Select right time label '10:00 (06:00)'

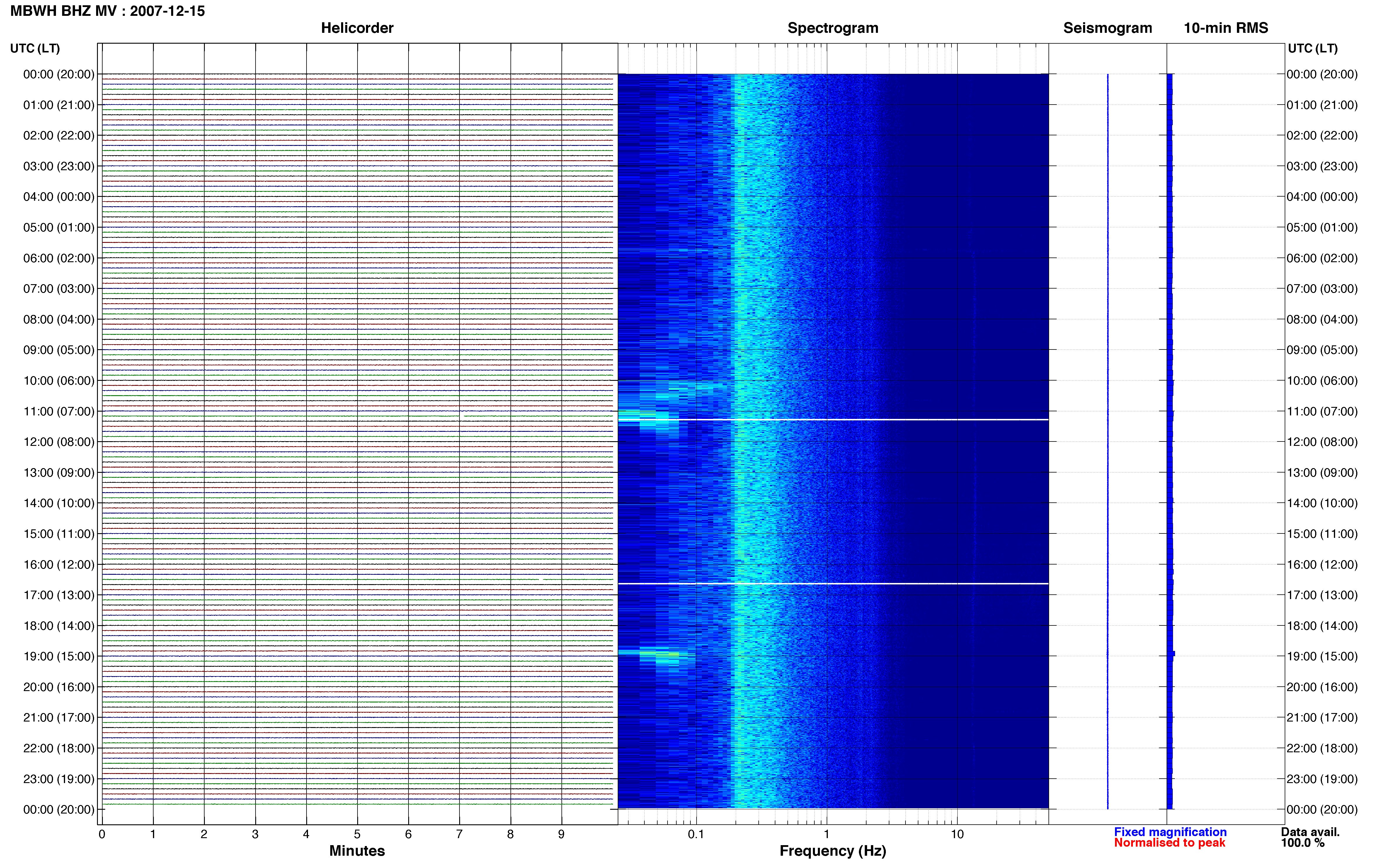(1322, 381)
